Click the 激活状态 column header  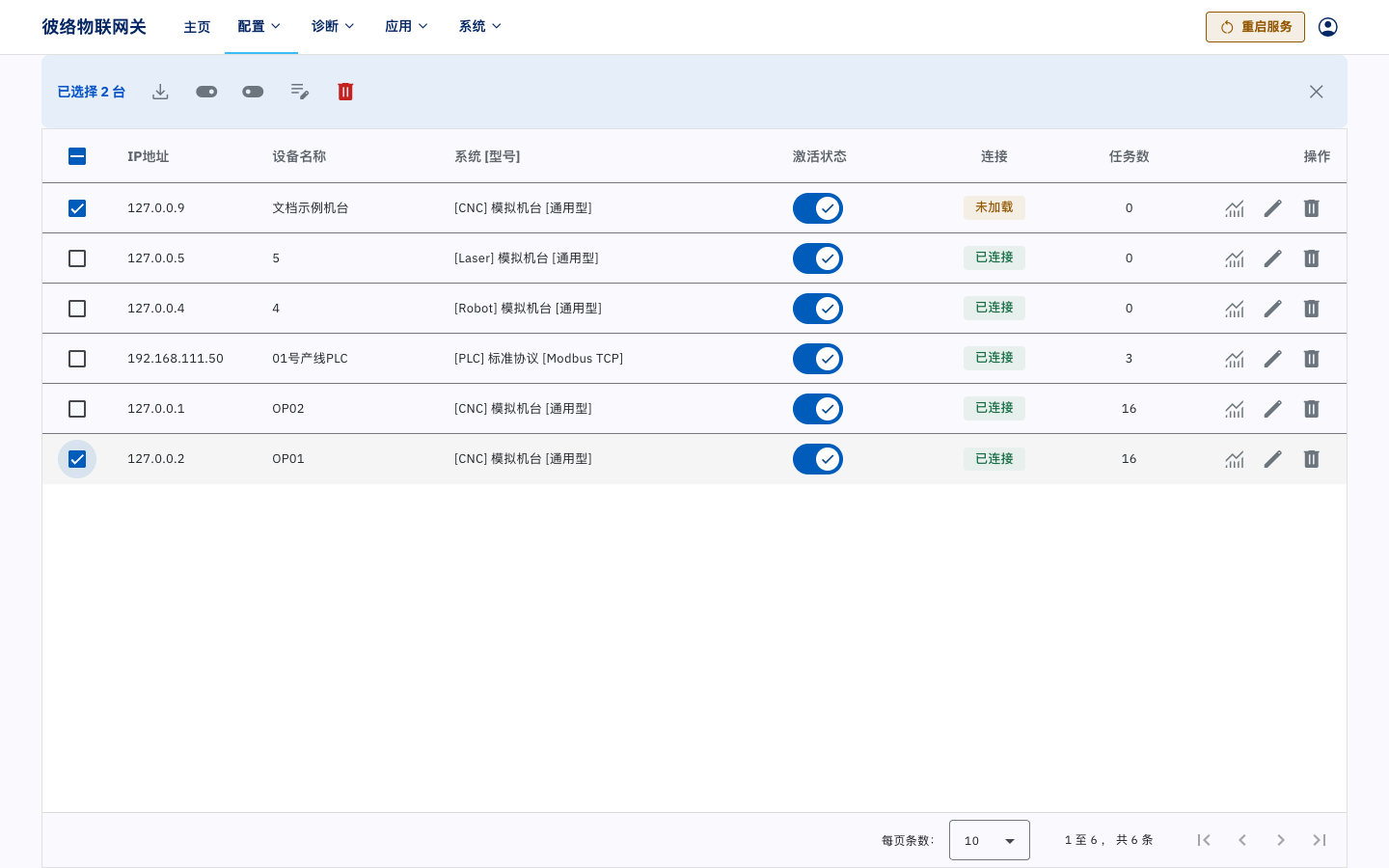click(820, 156)
